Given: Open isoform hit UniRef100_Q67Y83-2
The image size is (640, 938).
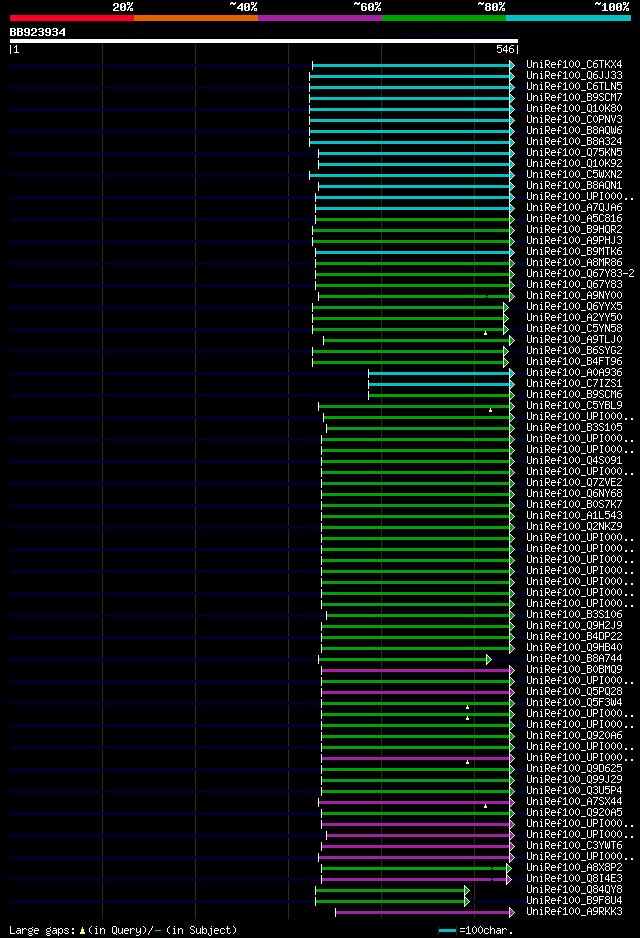Looking at the screenshot, I should click(x=580, y=273).
